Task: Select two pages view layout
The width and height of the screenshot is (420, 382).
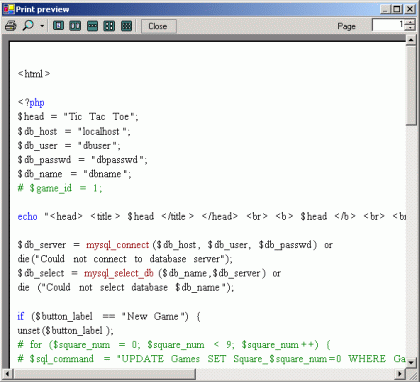Action: click(75, 26)
